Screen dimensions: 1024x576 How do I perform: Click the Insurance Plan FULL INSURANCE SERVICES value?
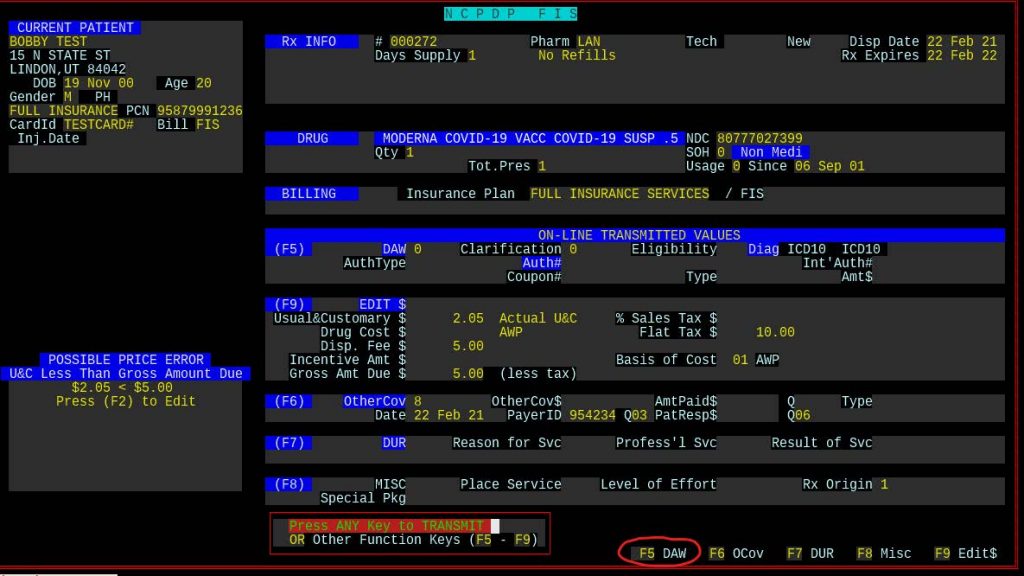pos(619,194)
